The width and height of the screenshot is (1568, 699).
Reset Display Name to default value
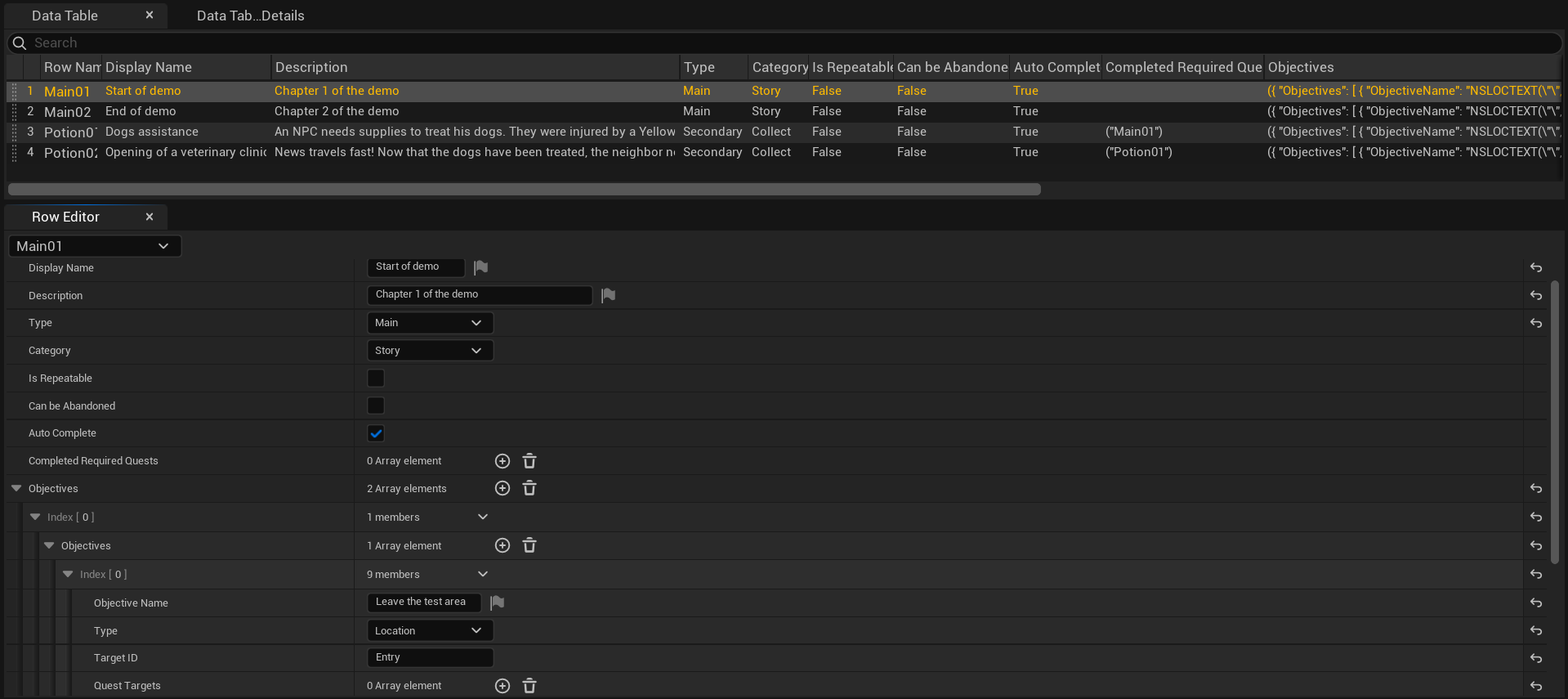pyautogui.click(x=1536, y=268)
